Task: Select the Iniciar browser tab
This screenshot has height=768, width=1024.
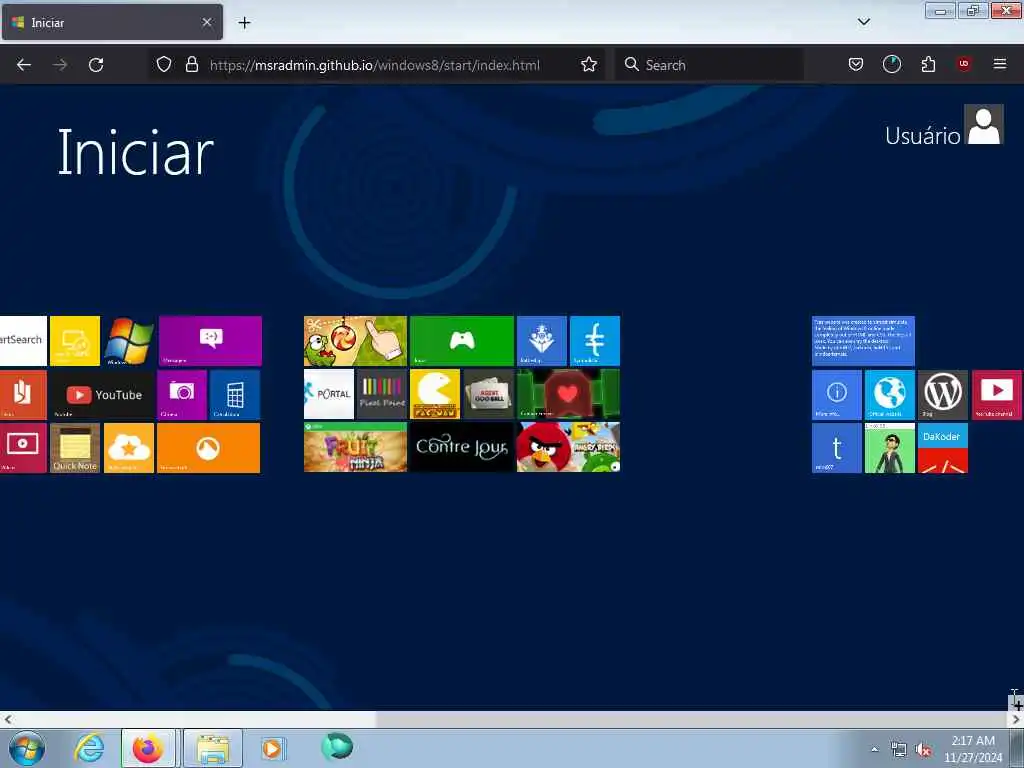Action: [x=112, y=22]
